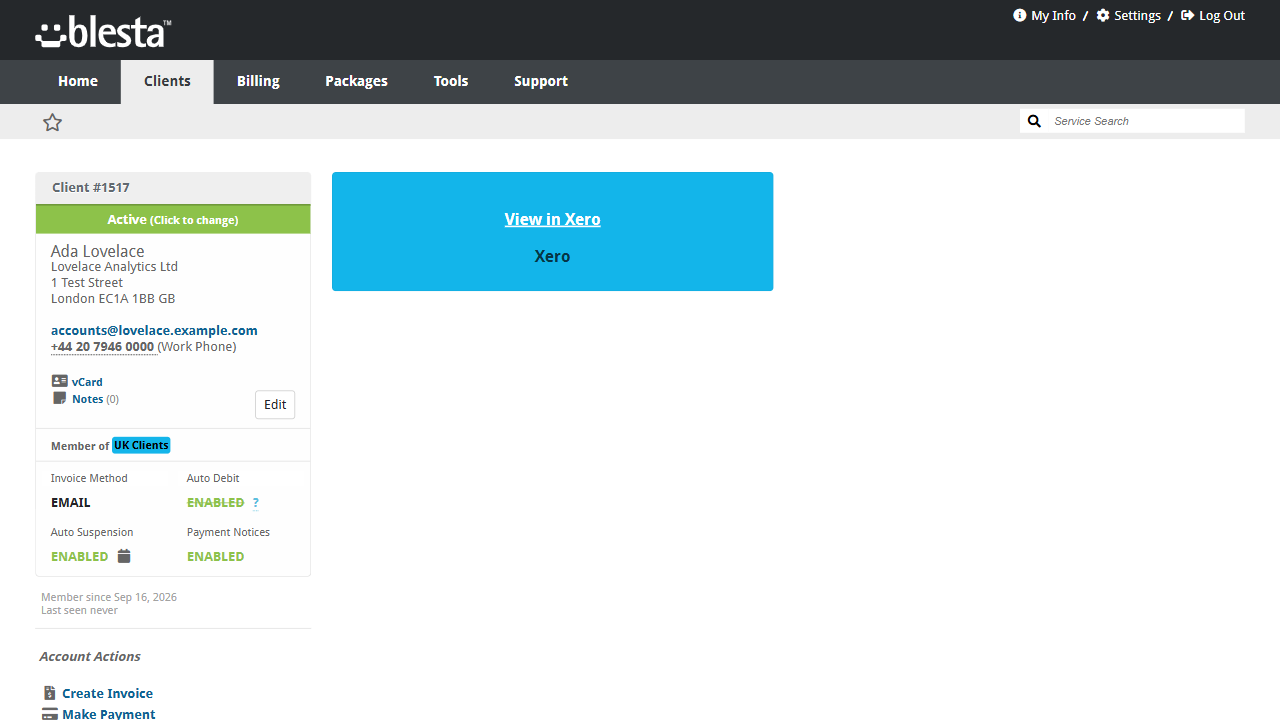This screenshot has height=720, width=1280.
Task: Click the Auto Debit question mark
Action: (256, 503)
